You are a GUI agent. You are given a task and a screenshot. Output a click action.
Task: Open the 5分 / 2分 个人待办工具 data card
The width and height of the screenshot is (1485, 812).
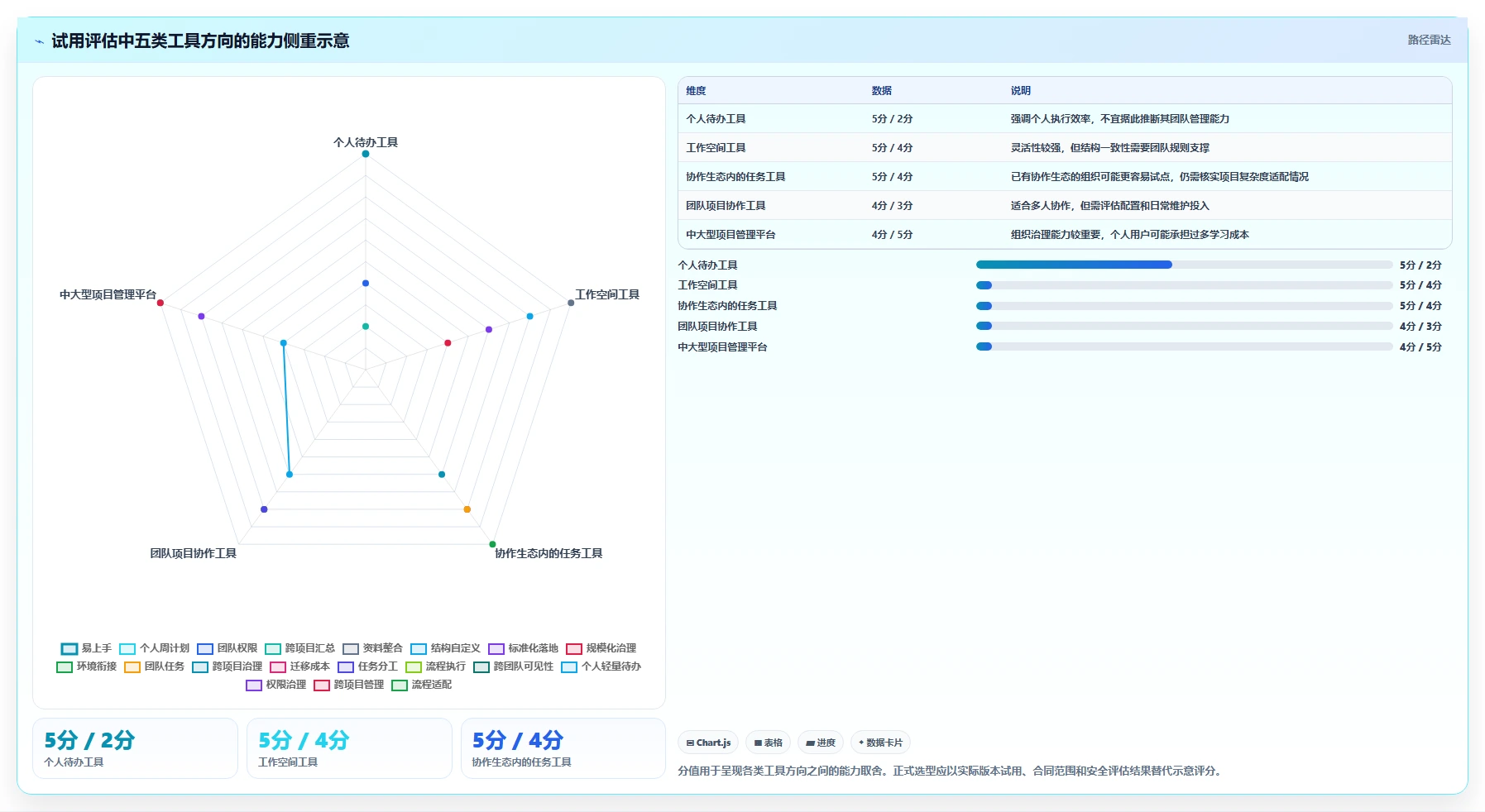[135, 748]
